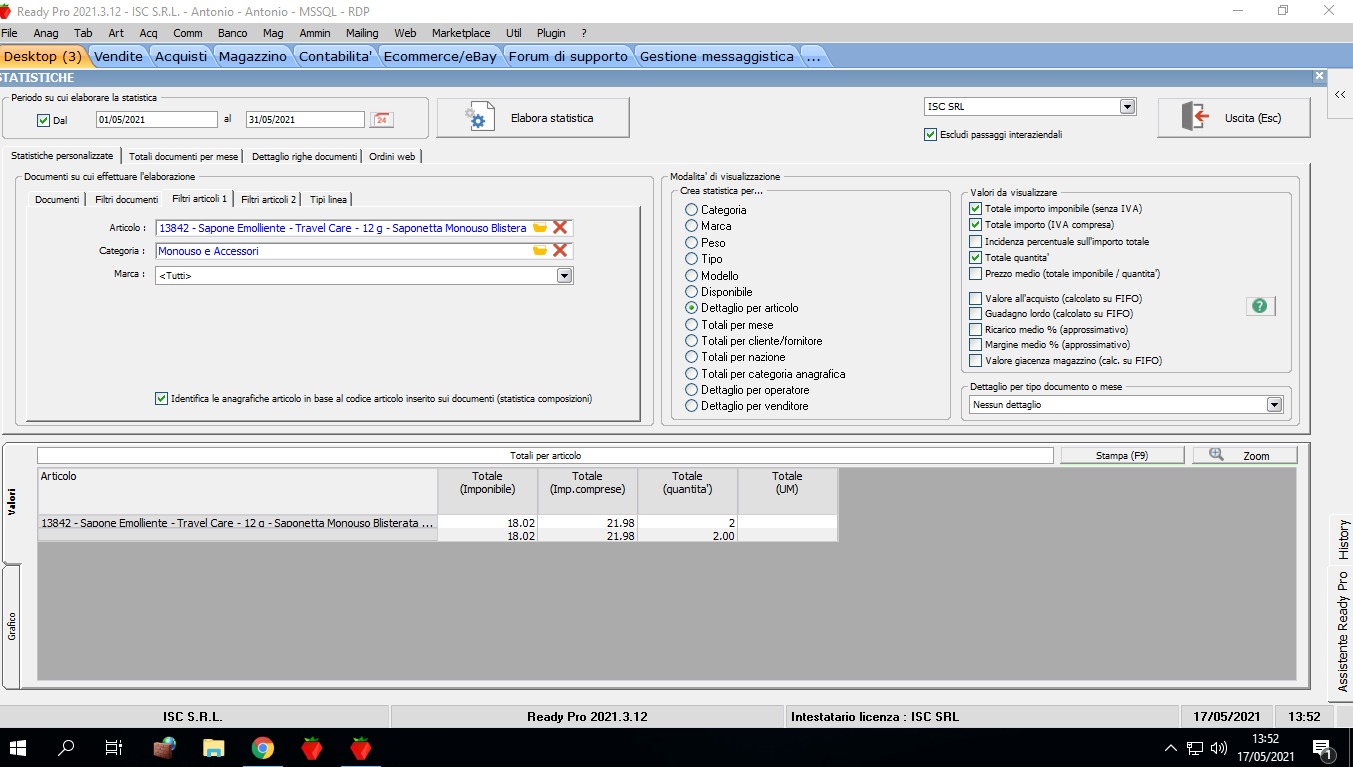Open the ISC SRL company dropdown

tap(1128, 107)
